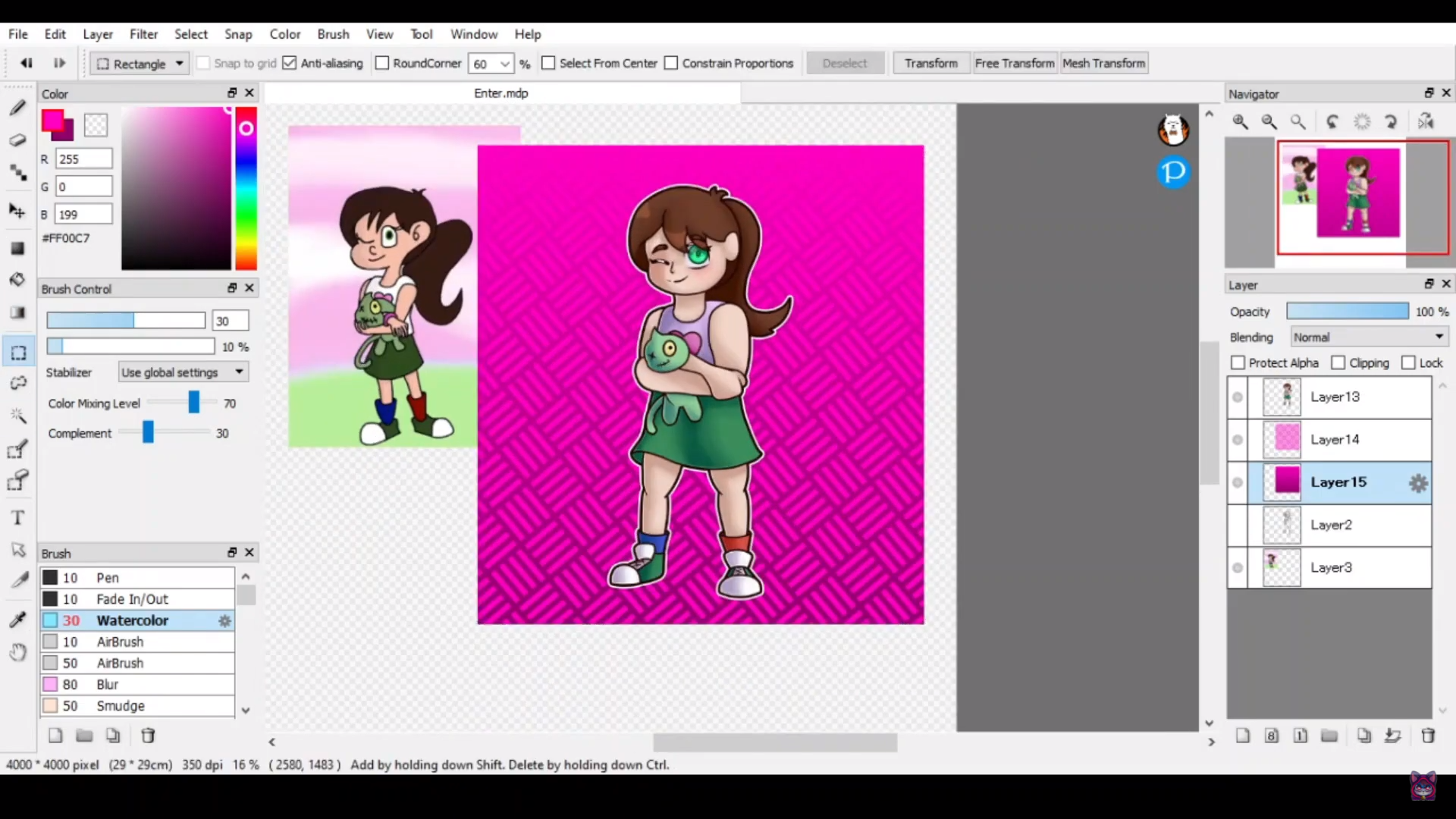Click the R color value field
Image resolution: width=1456 pixels, height=819 pixels.
coord(83,159)
